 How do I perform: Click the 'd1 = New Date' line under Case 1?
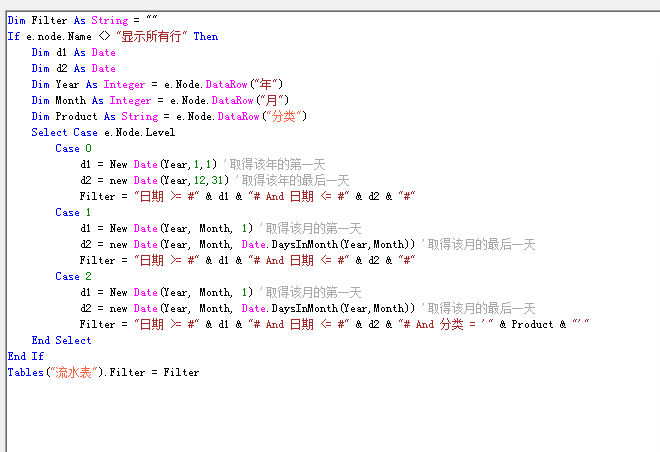point(221,228)
